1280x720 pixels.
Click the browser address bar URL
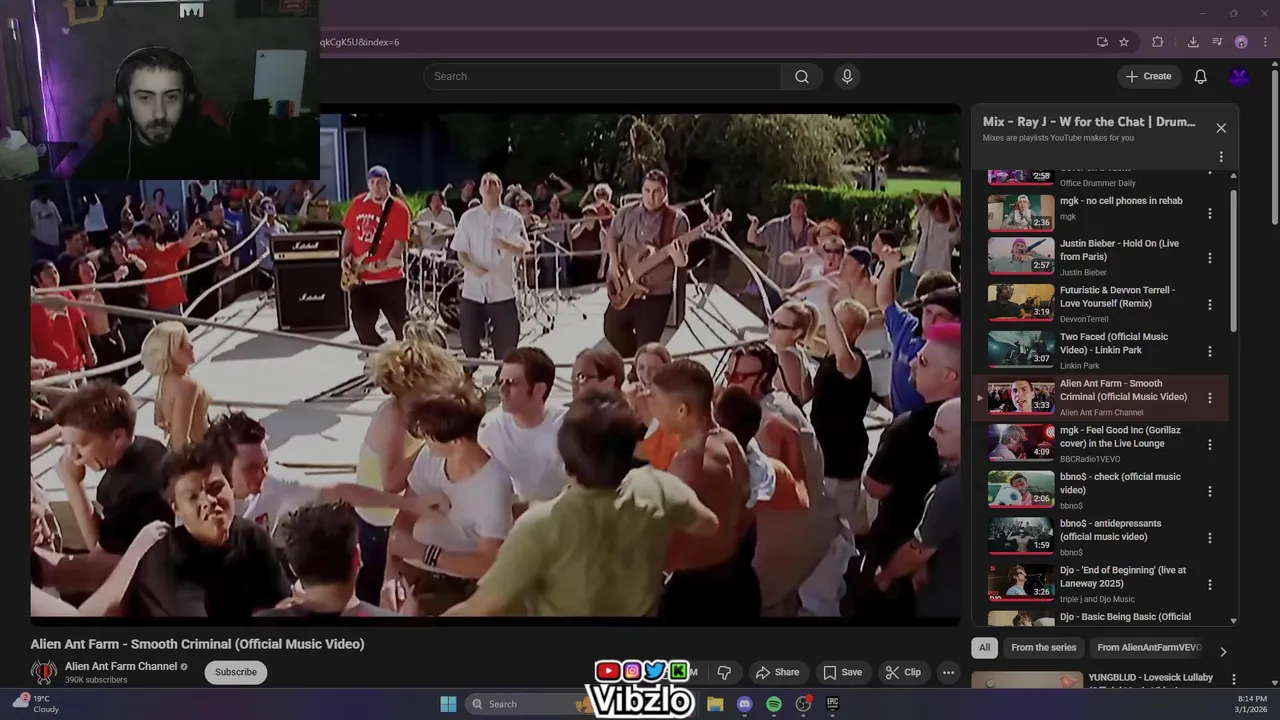[360, 42]
